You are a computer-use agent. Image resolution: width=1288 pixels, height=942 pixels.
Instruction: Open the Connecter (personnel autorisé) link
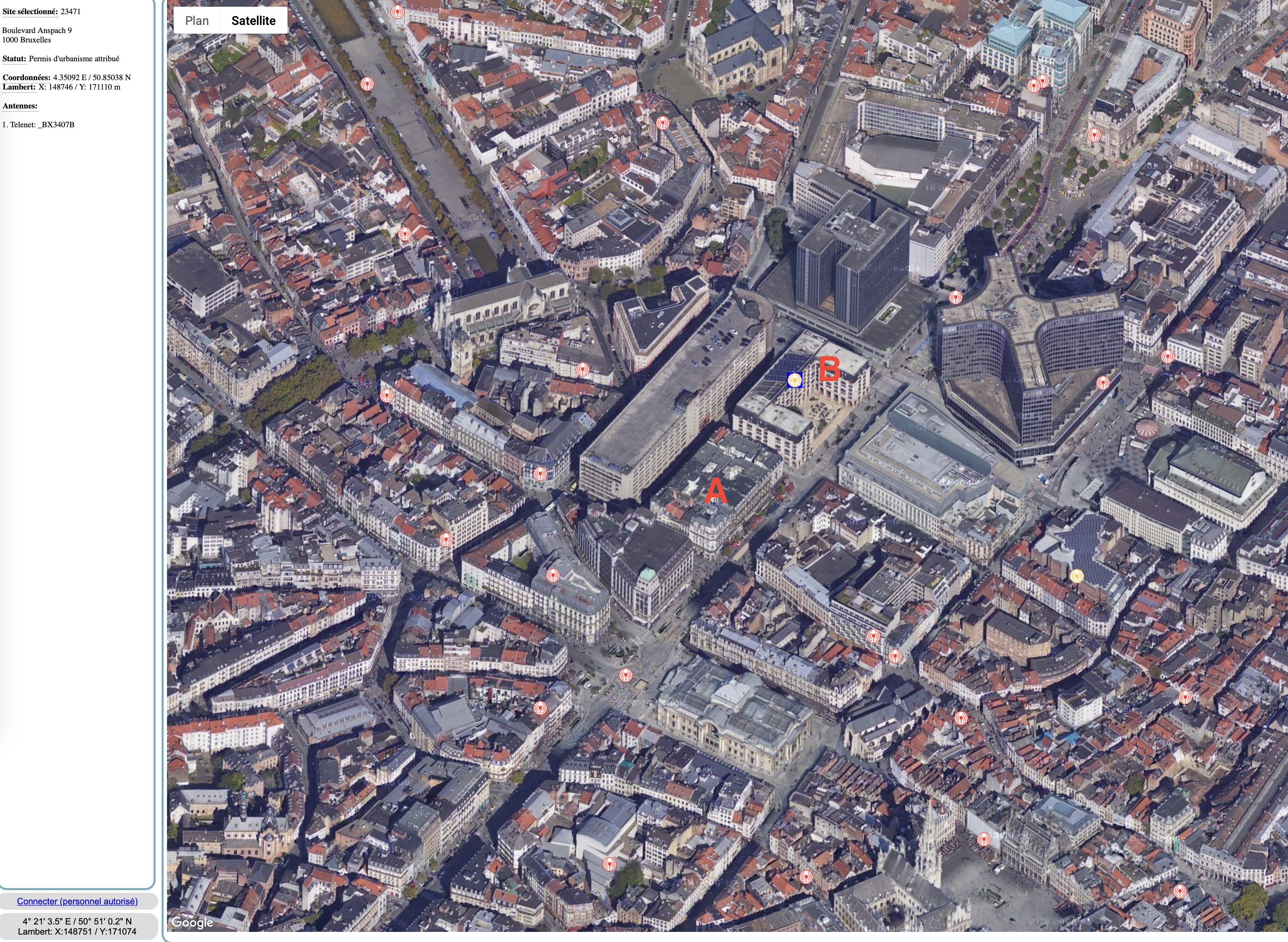[x=77, y=901]
